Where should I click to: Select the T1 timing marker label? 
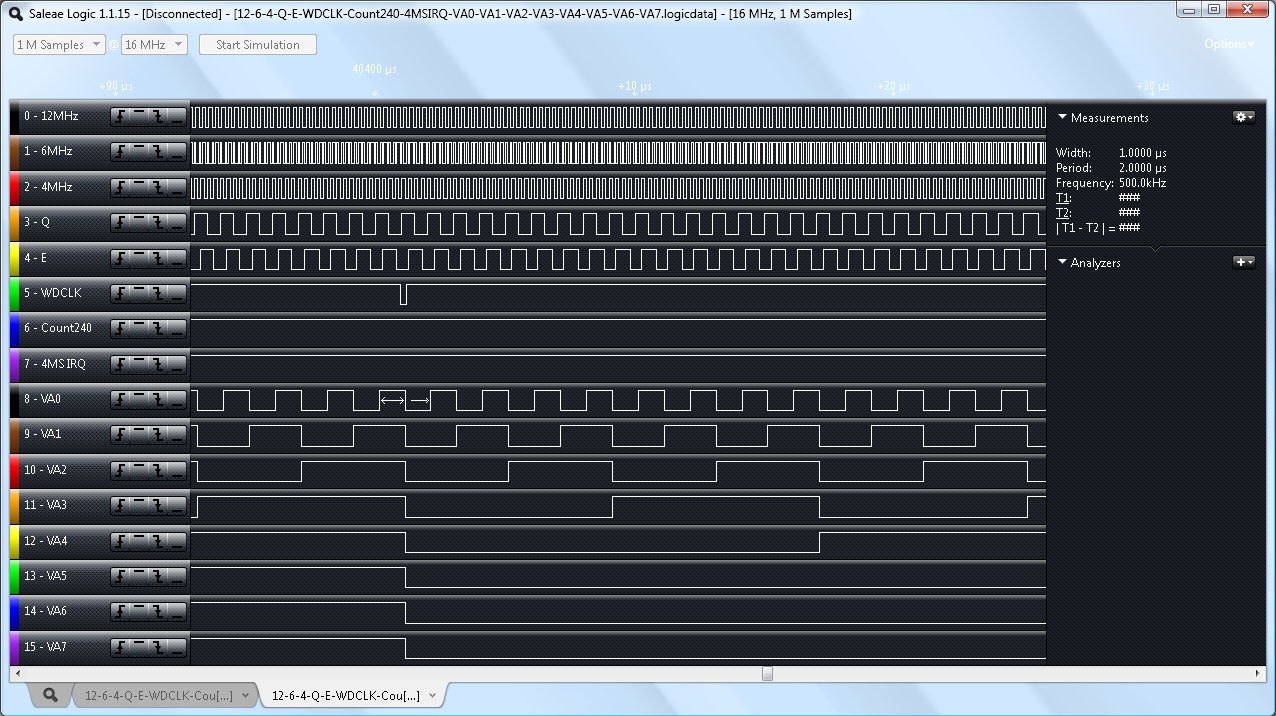point(1063,198)
